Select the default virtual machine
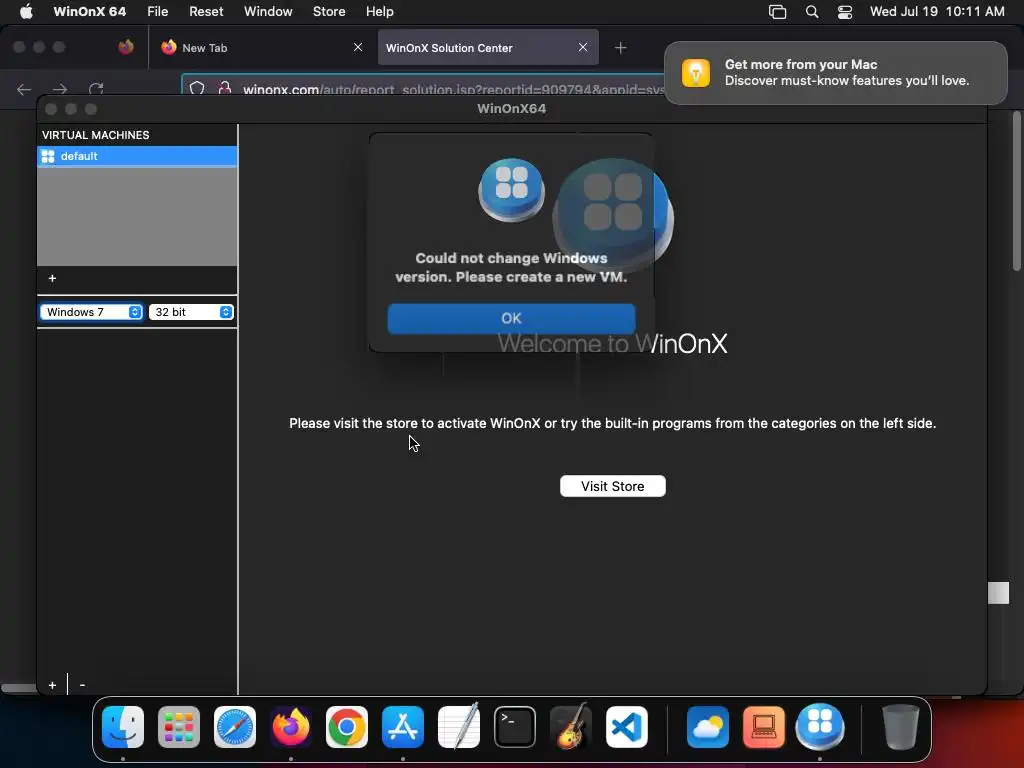Viewport: 1024px width, 768px height. pyautogui.click(x=137, y=156)
